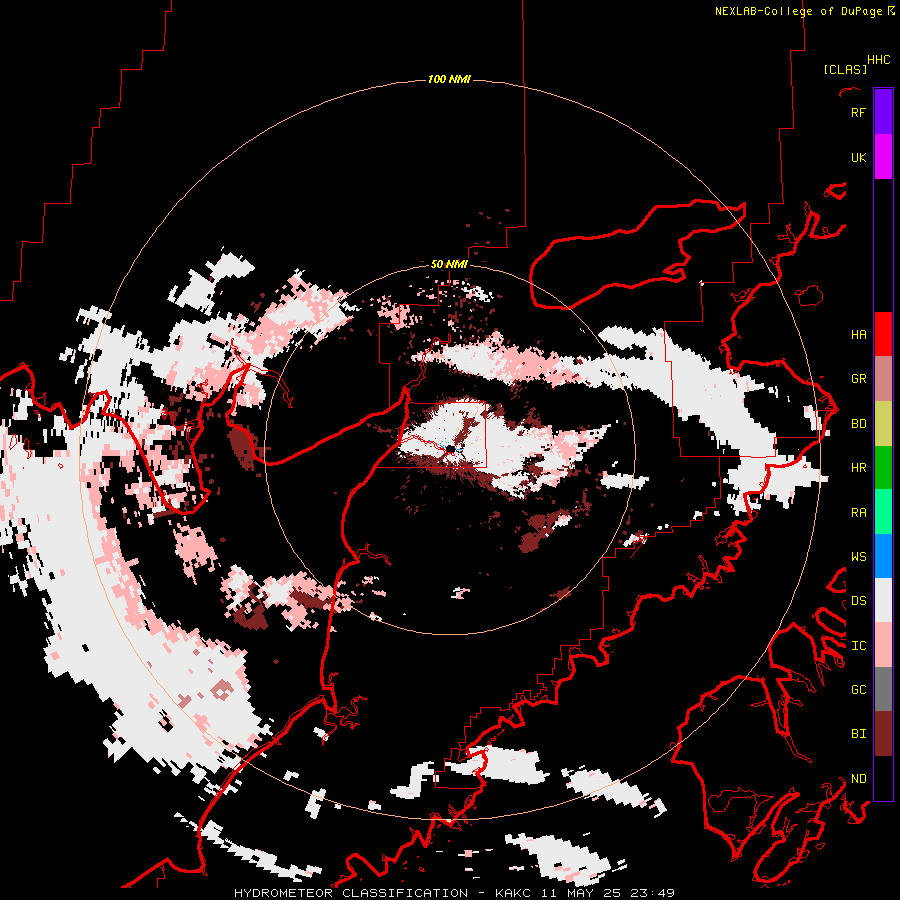Image resolution: width=900 pixels, height=900 pixels.
Task: Click the 100 NMI range ring label
Action: coord(449,79)
